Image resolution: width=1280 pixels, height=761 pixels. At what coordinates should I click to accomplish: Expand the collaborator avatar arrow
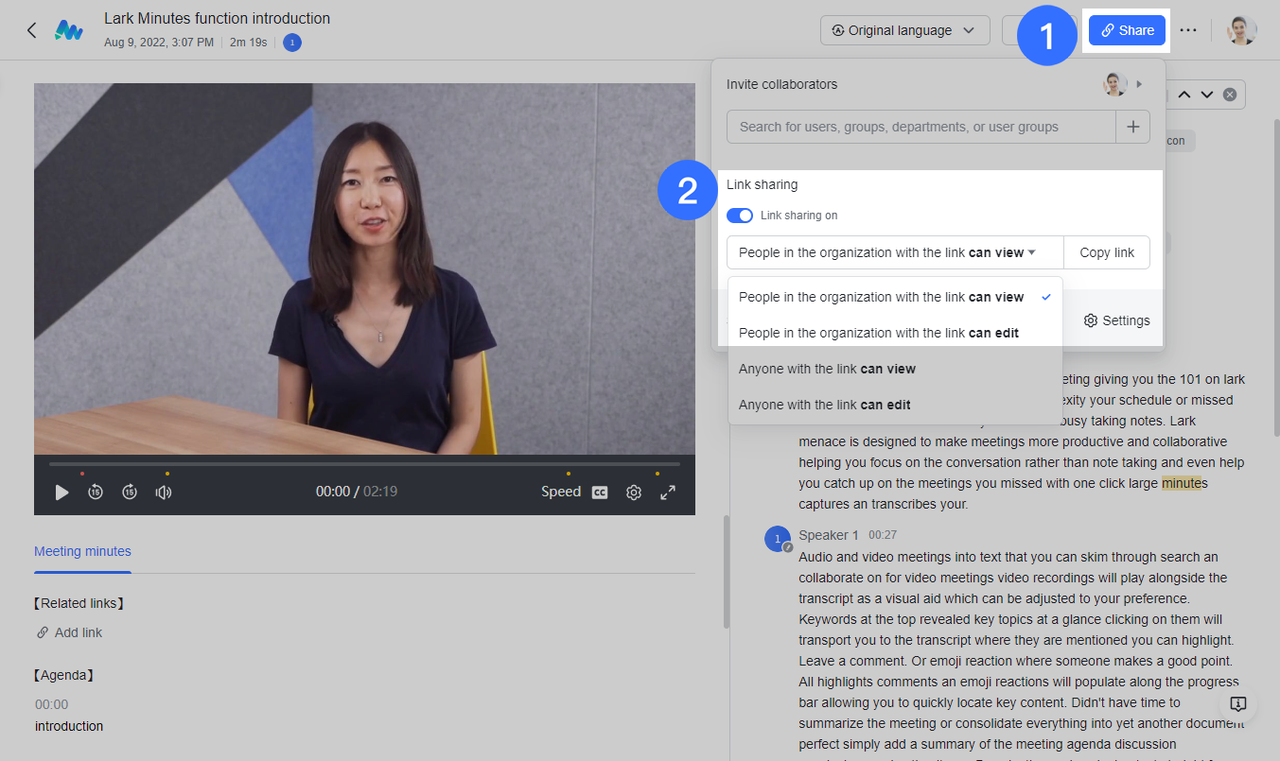pyautogui.click(x=1139, y=84)
